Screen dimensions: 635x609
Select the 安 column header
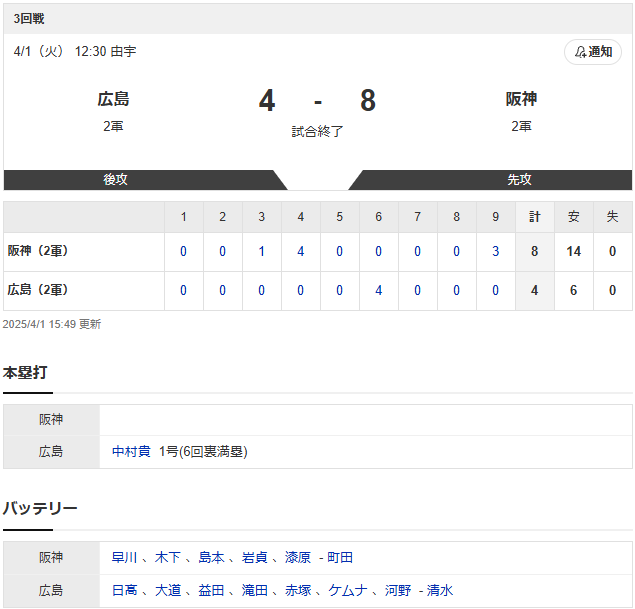[573, 217]
